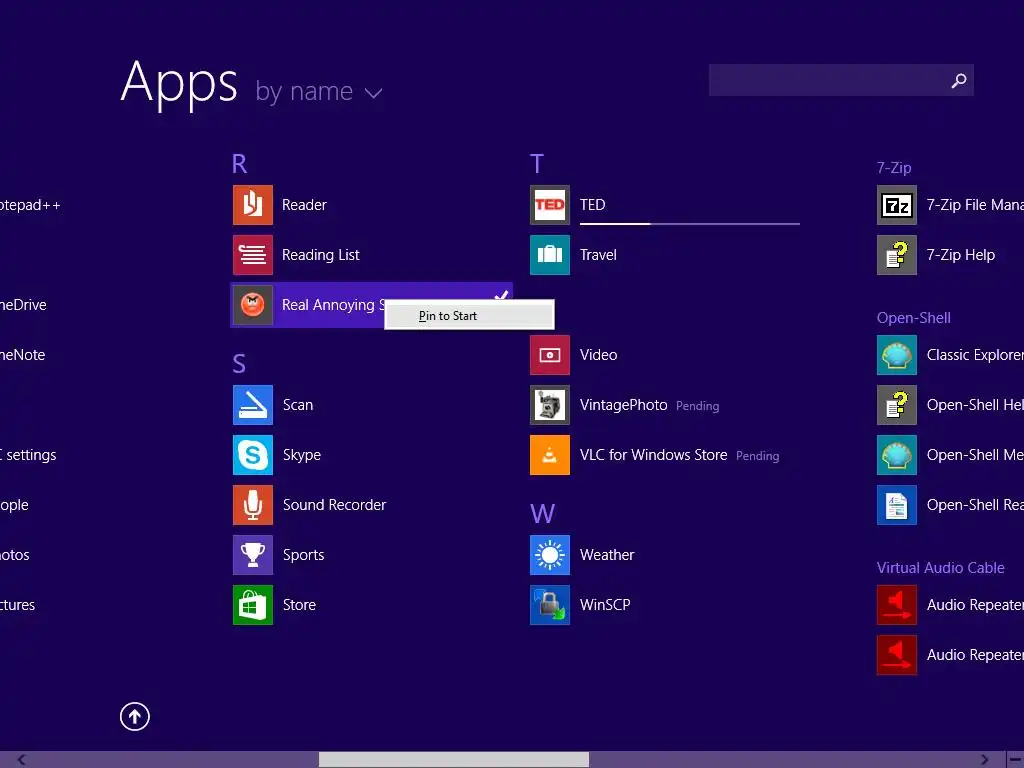This screenshot has height=768, width=1024.
Task: Jump to the T letter group header
Action: point(537,164)
